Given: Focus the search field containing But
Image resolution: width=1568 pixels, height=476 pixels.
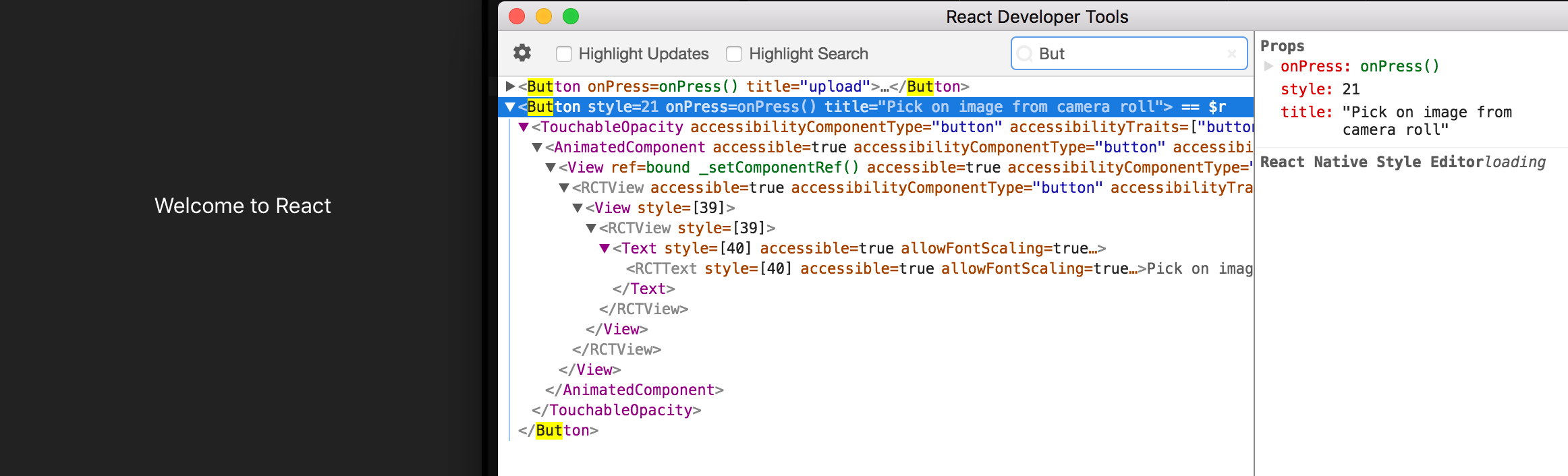Looking at the screenshot, I should click(x=1129, y=53).
